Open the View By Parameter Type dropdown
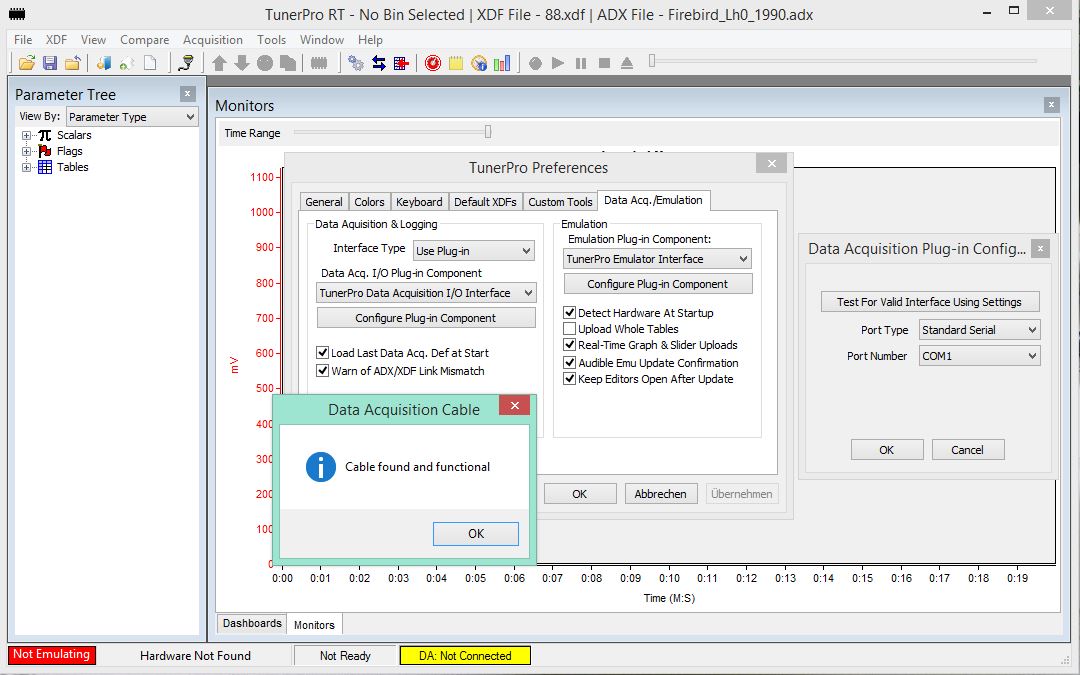The height and width of the screenshot is (675, 1080). [132, 117]
